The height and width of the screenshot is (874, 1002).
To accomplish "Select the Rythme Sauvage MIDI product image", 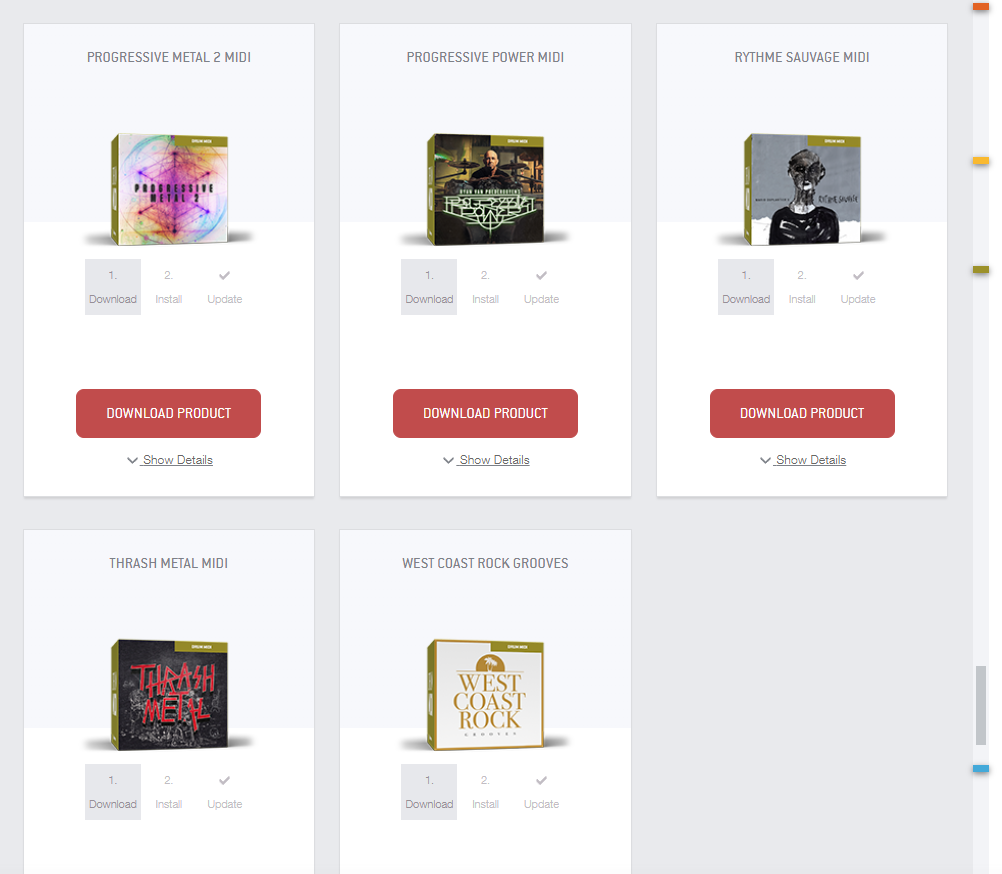I will [803, 189].
